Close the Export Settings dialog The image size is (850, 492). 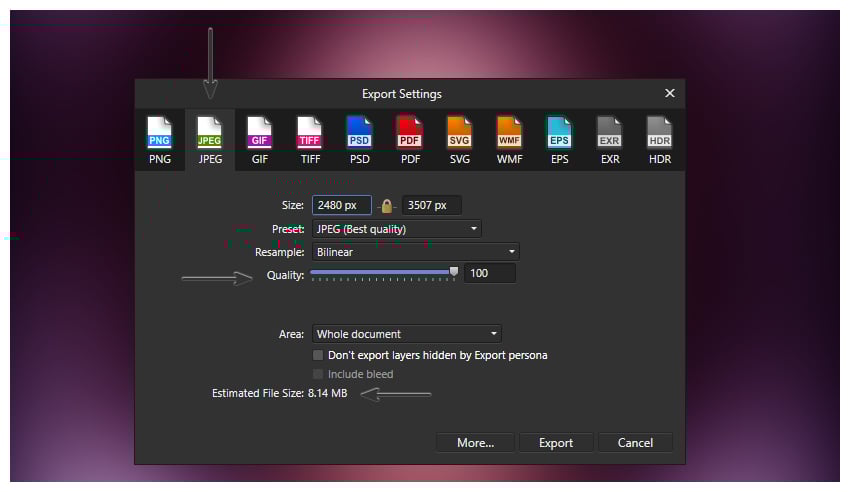tap(670, 93)
